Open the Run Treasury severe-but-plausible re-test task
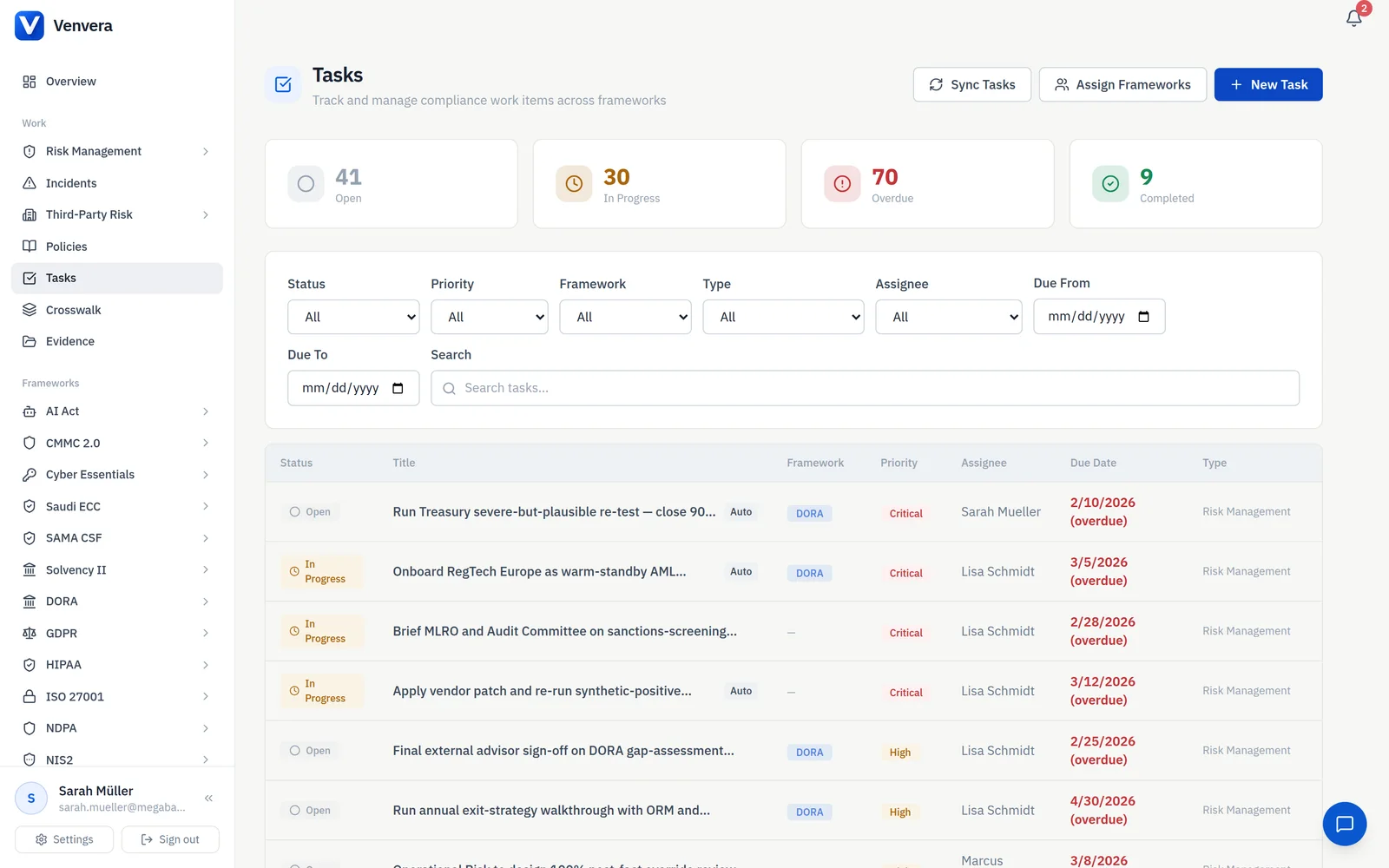 coord(554,512)
